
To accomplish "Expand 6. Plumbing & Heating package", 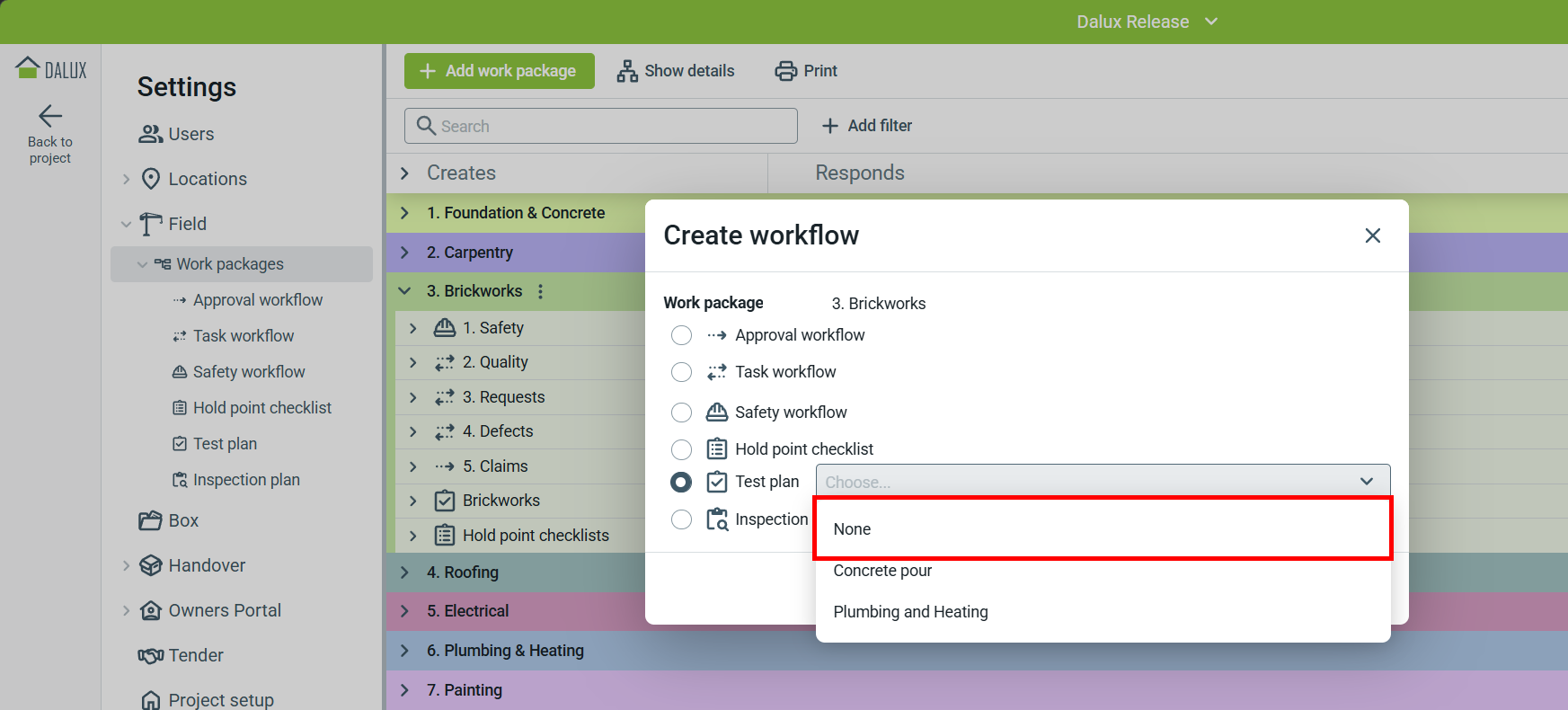I will 405,651.
